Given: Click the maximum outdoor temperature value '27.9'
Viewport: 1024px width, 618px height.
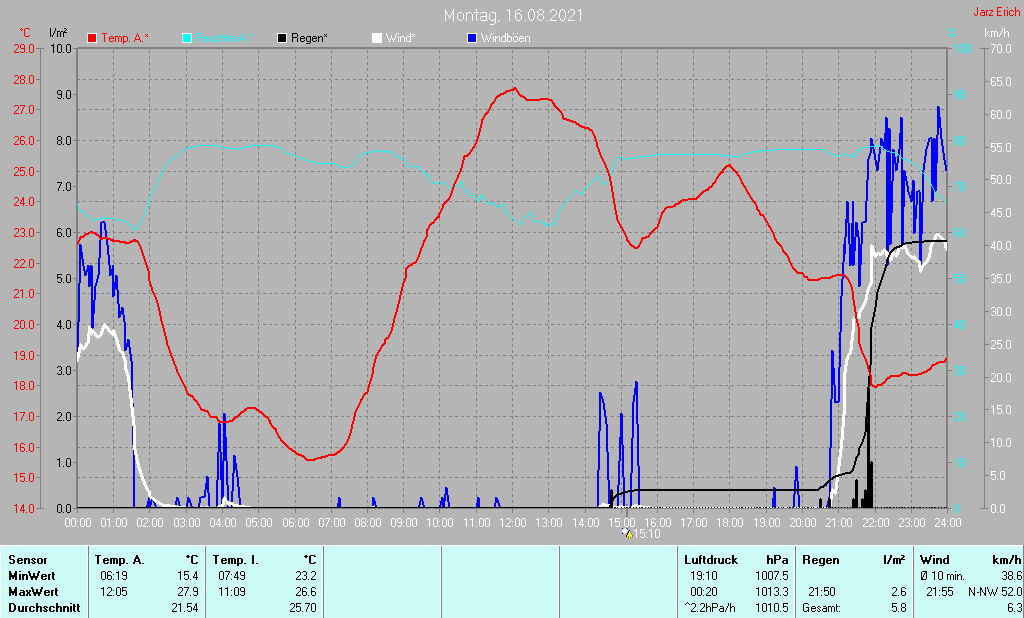Looking at the screenshot, I should point(187,592).
